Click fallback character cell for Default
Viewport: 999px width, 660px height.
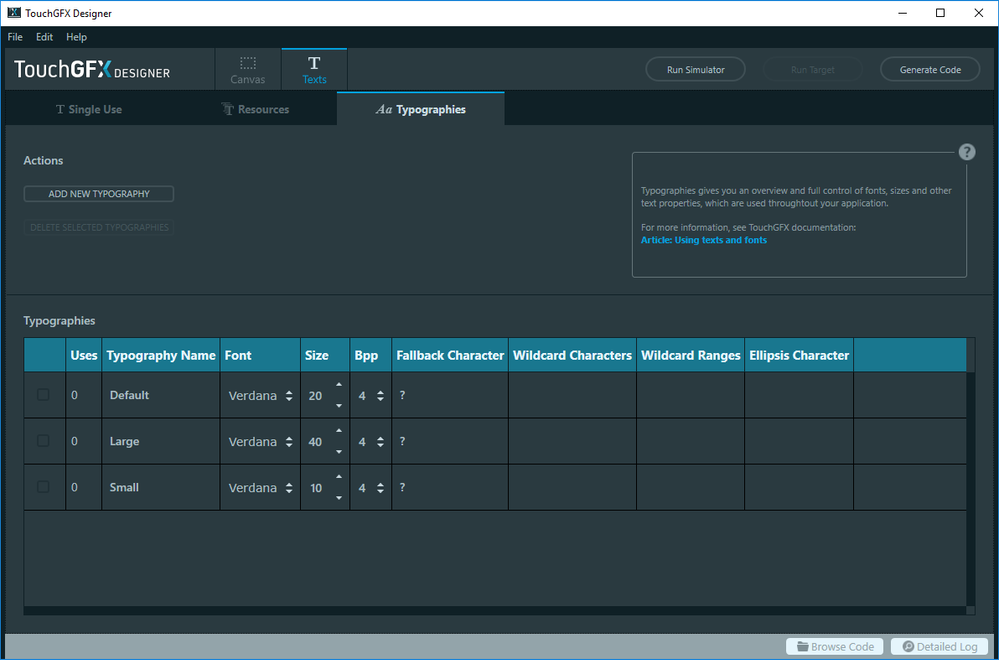[x=450, y=395]
